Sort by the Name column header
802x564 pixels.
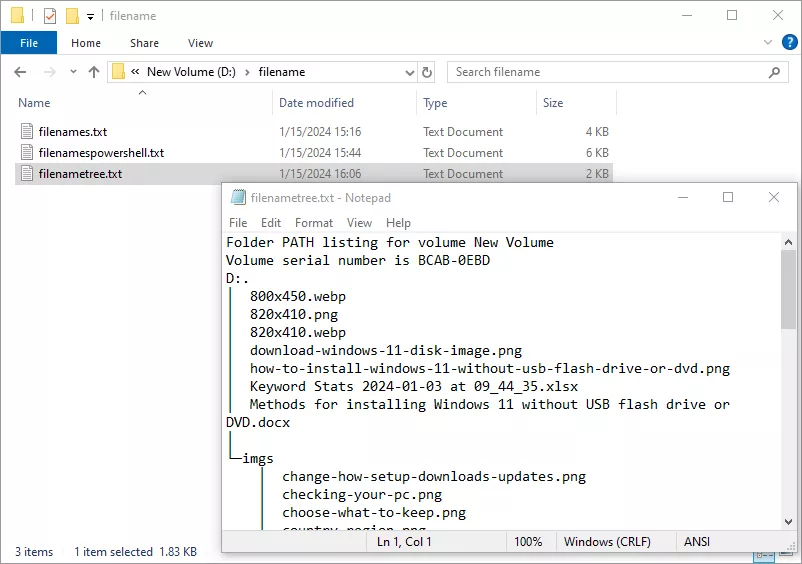click(x=34, y=103)
